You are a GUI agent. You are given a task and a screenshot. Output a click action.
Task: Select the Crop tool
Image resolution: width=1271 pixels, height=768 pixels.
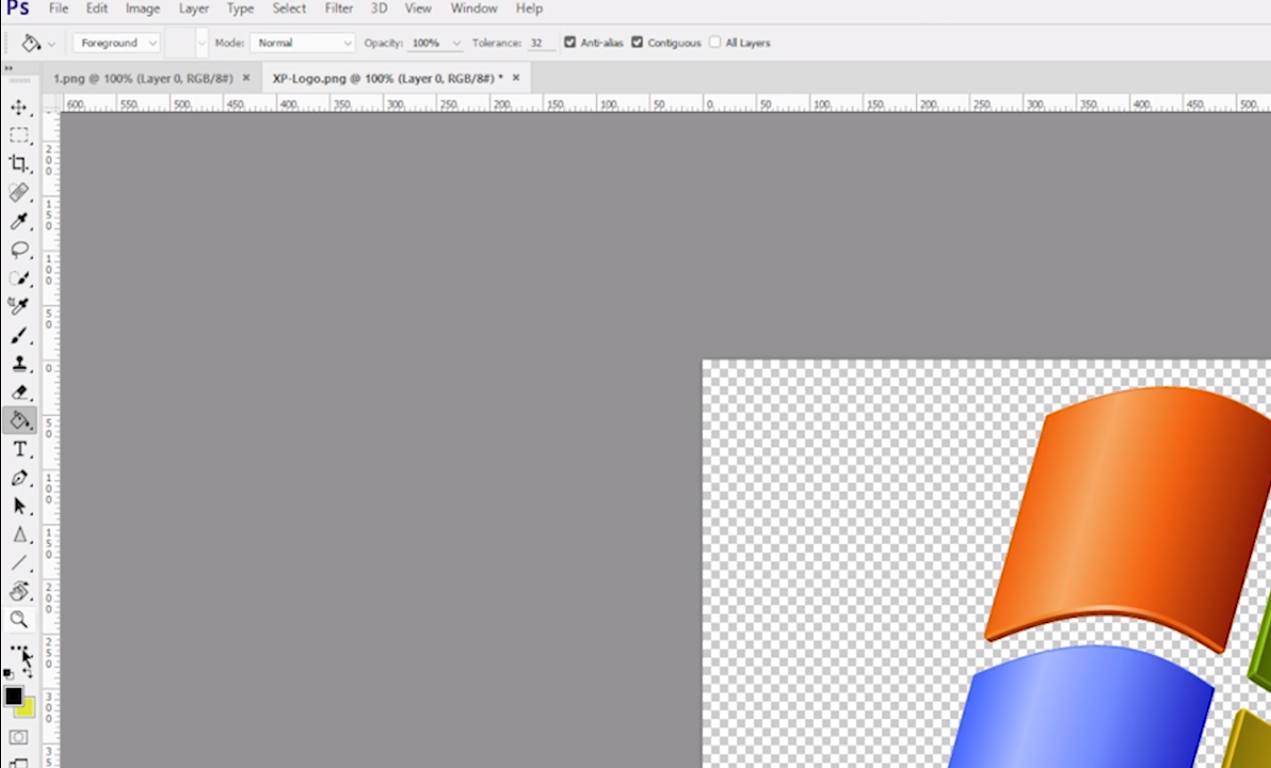click(x=19, y=163)
